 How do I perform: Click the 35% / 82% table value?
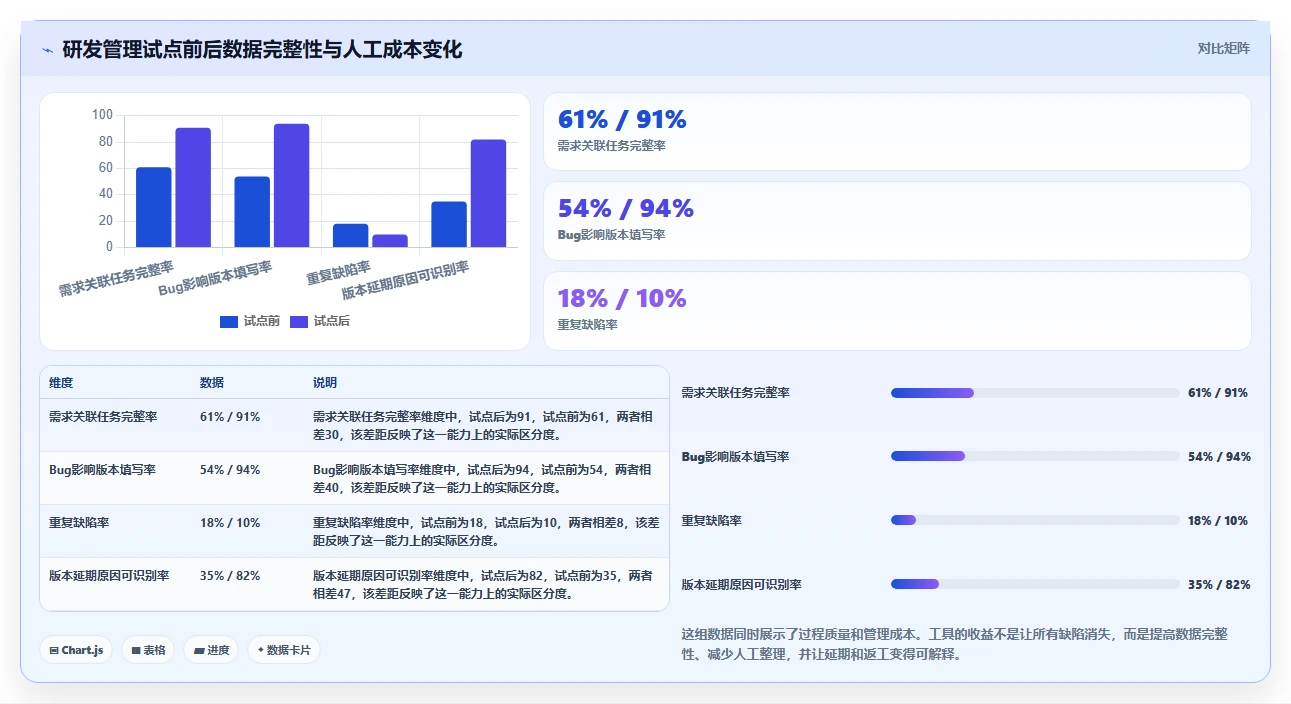tap(230, 576)
